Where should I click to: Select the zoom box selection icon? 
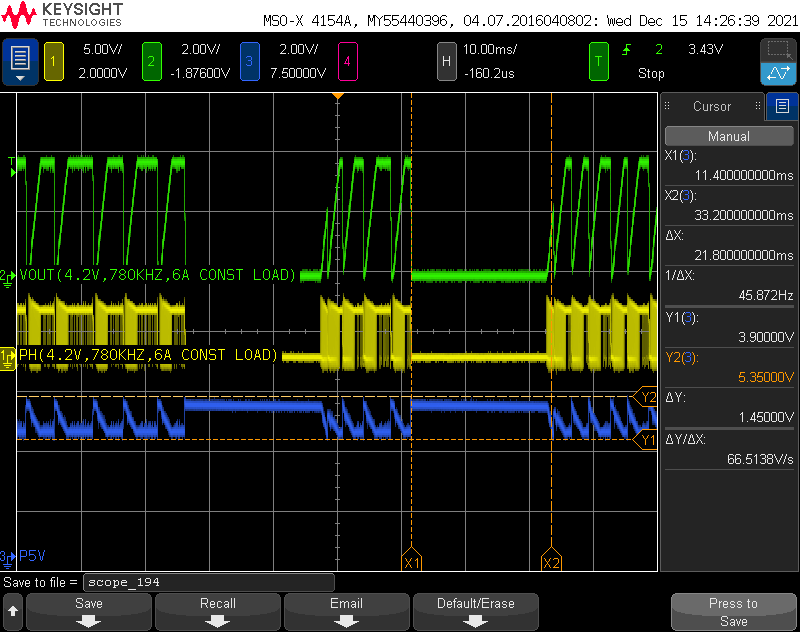click(x=778, y=50)
